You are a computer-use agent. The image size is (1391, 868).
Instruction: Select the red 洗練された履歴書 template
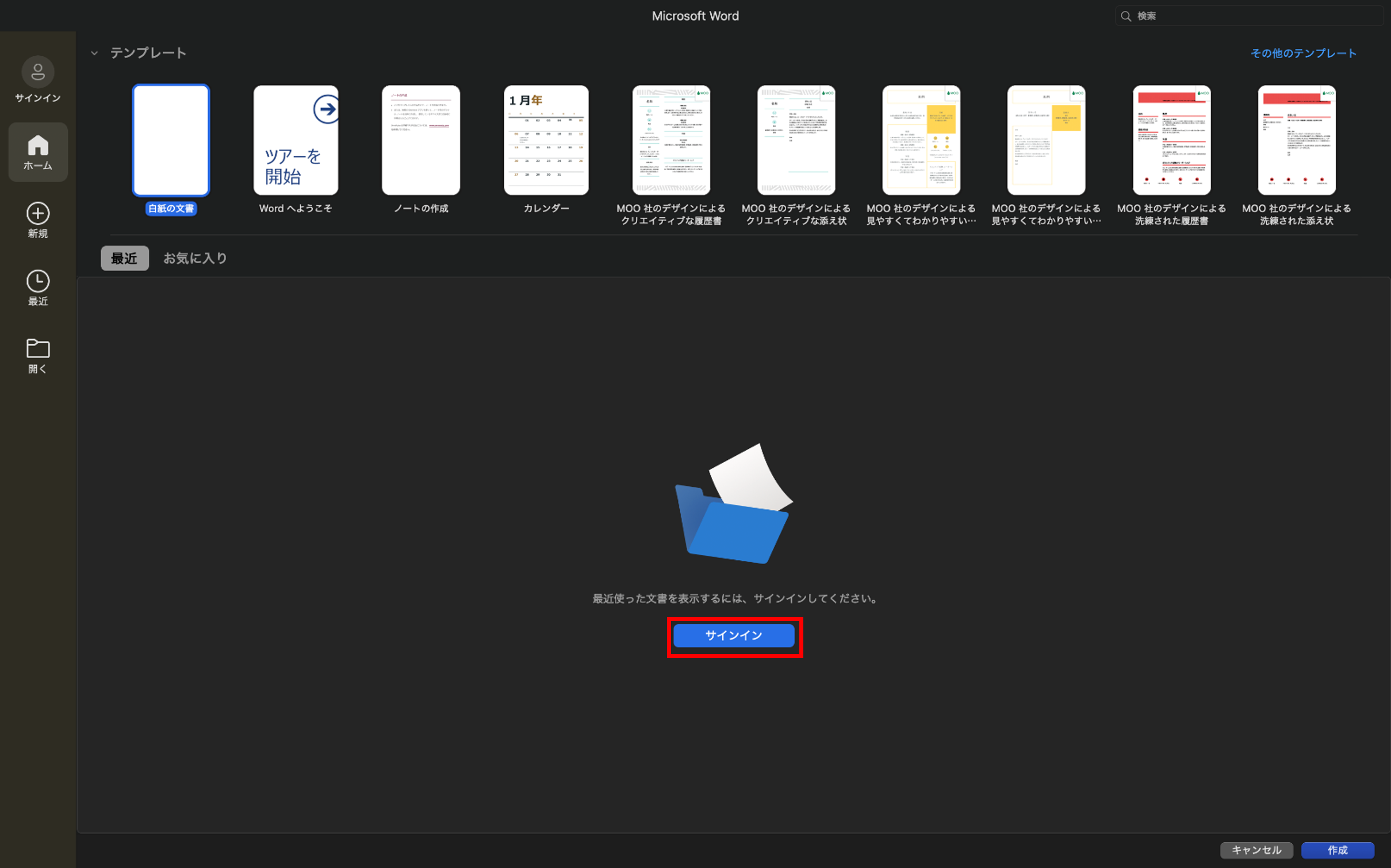[1171, 140]
